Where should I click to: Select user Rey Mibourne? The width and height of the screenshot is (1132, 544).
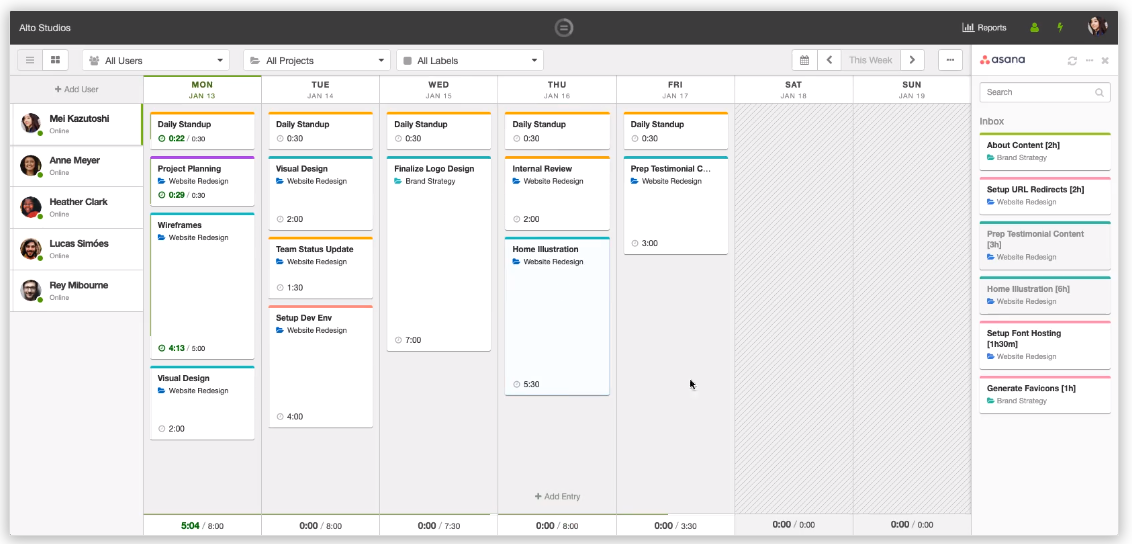coord(77,291)
